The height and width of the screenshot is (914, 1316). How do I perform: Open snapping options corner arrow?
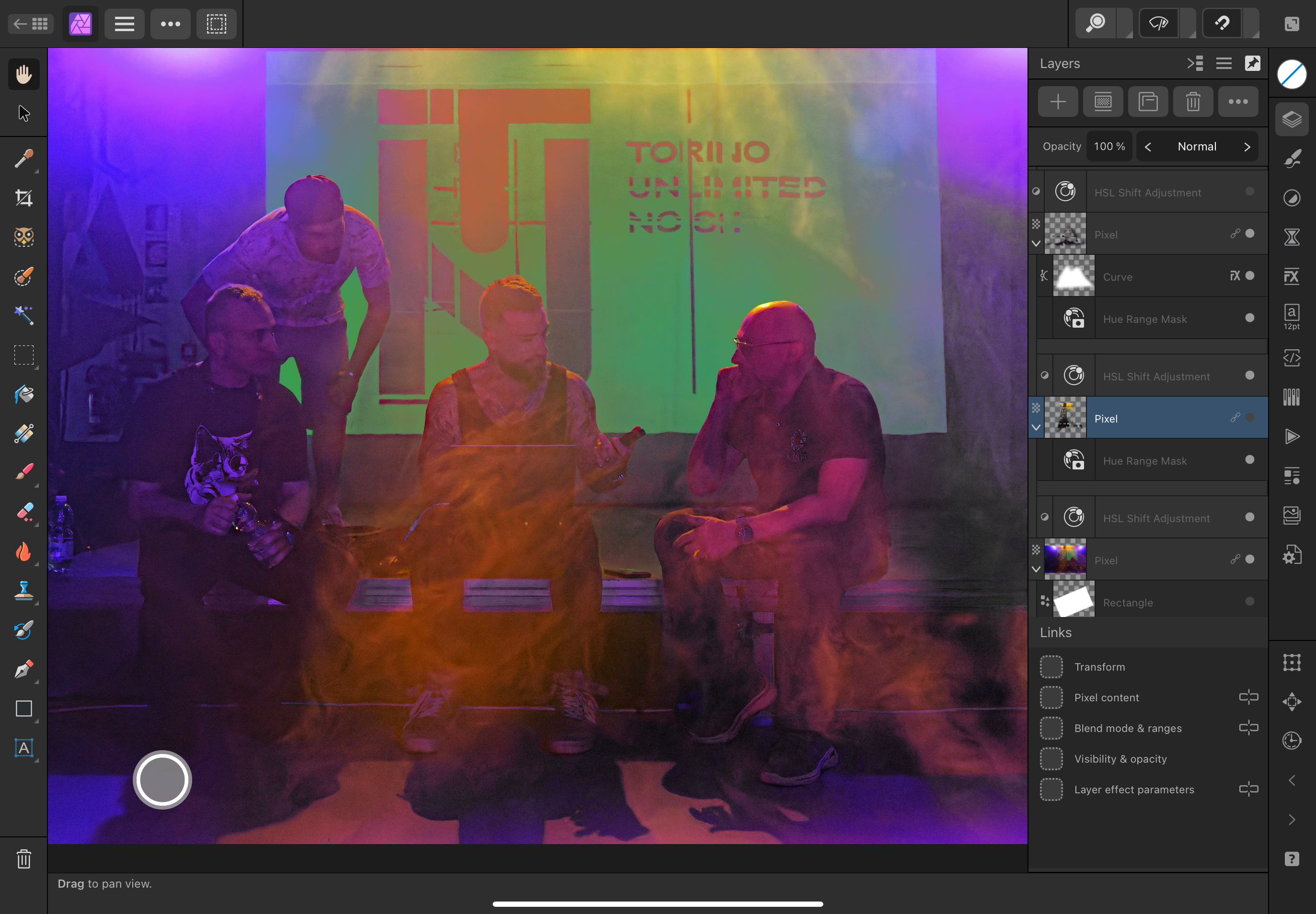(1252, 24)
